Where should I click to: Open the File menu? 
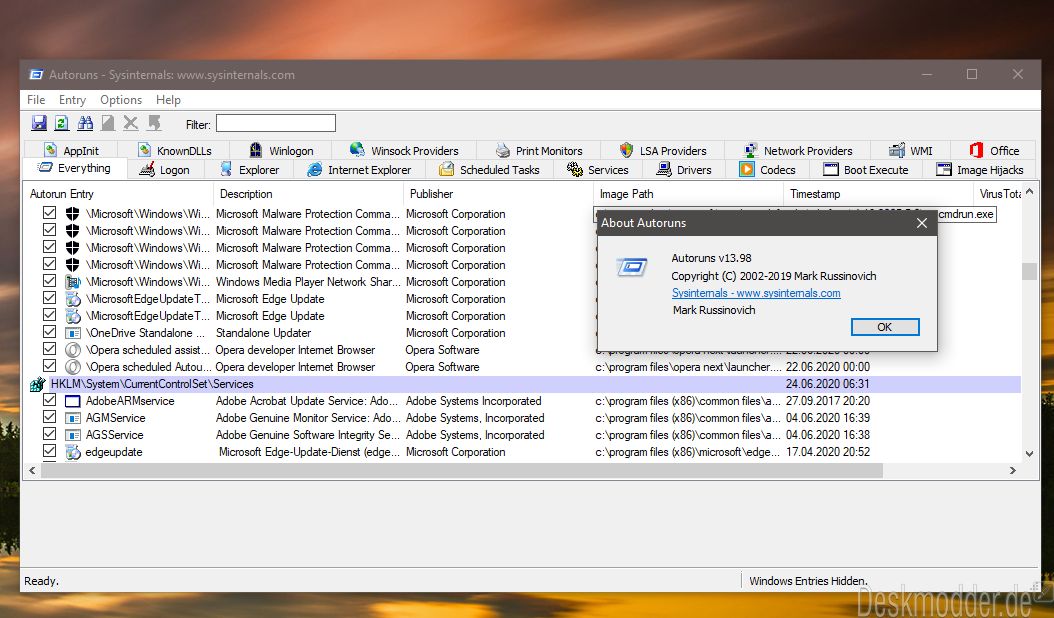pos(36,100)
